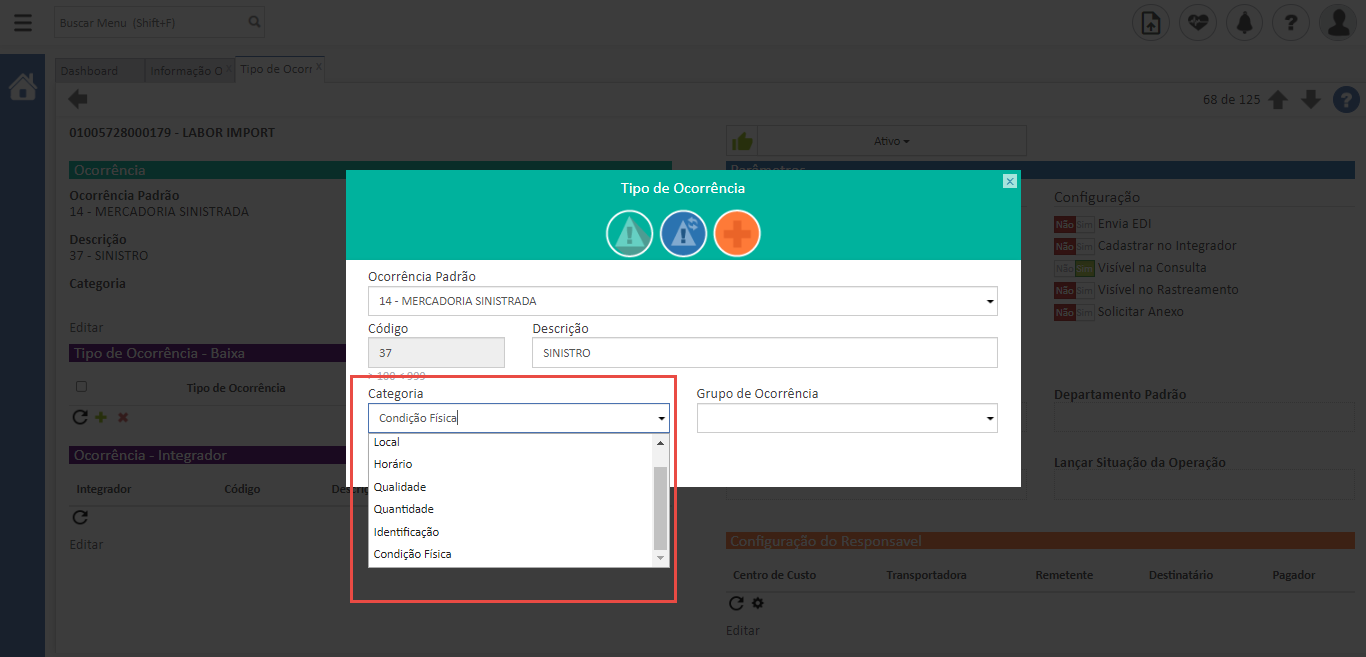Image resolution: width=1366 pixels, height=657 pixels.
Task: Open the user profile avatar
Action: coord(1338,22)
